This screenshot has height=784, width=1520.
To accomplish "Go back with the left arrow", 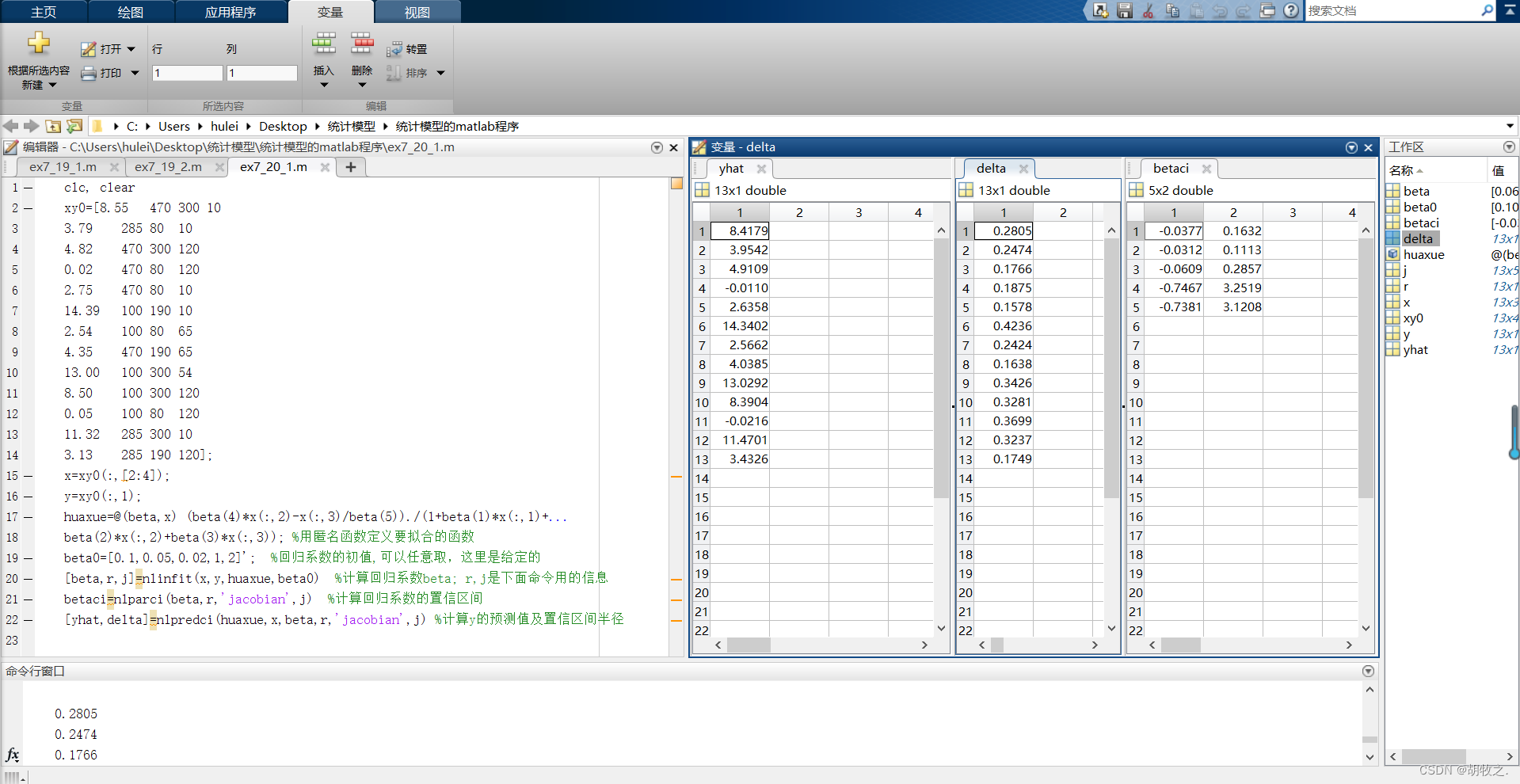I will click(10, 126).
